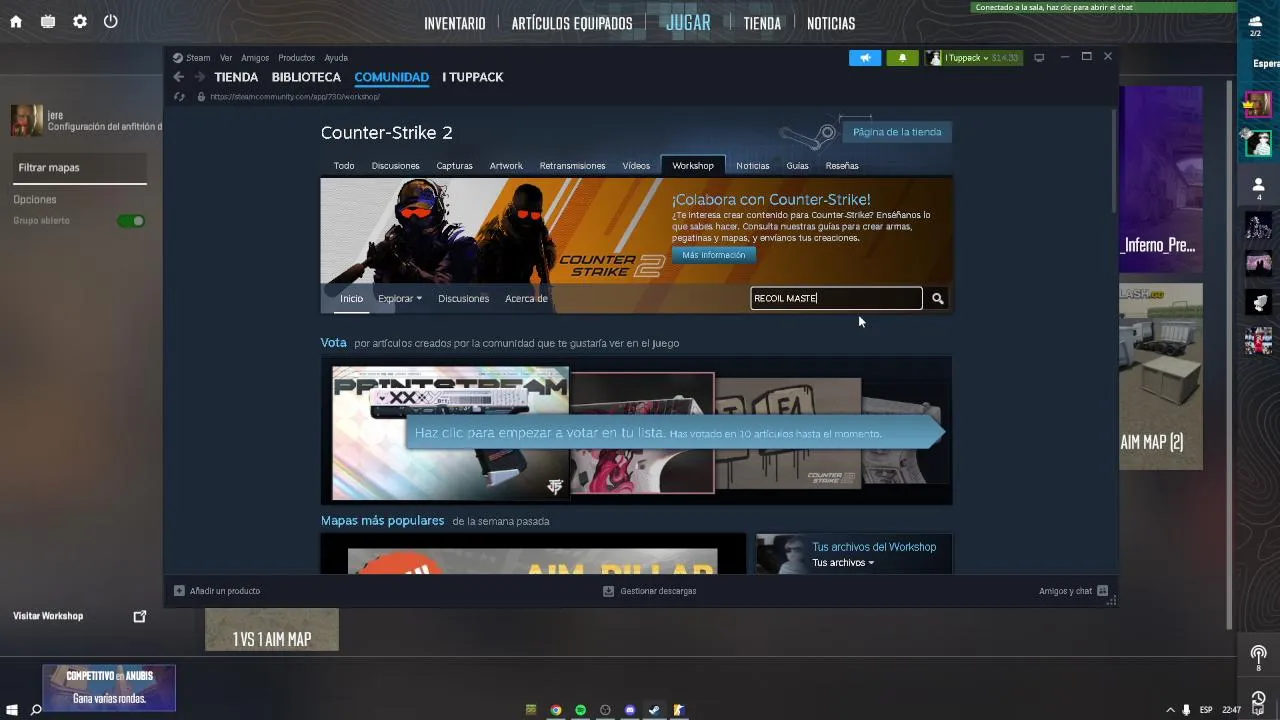Click the Windows Start button

coord(12,710)
